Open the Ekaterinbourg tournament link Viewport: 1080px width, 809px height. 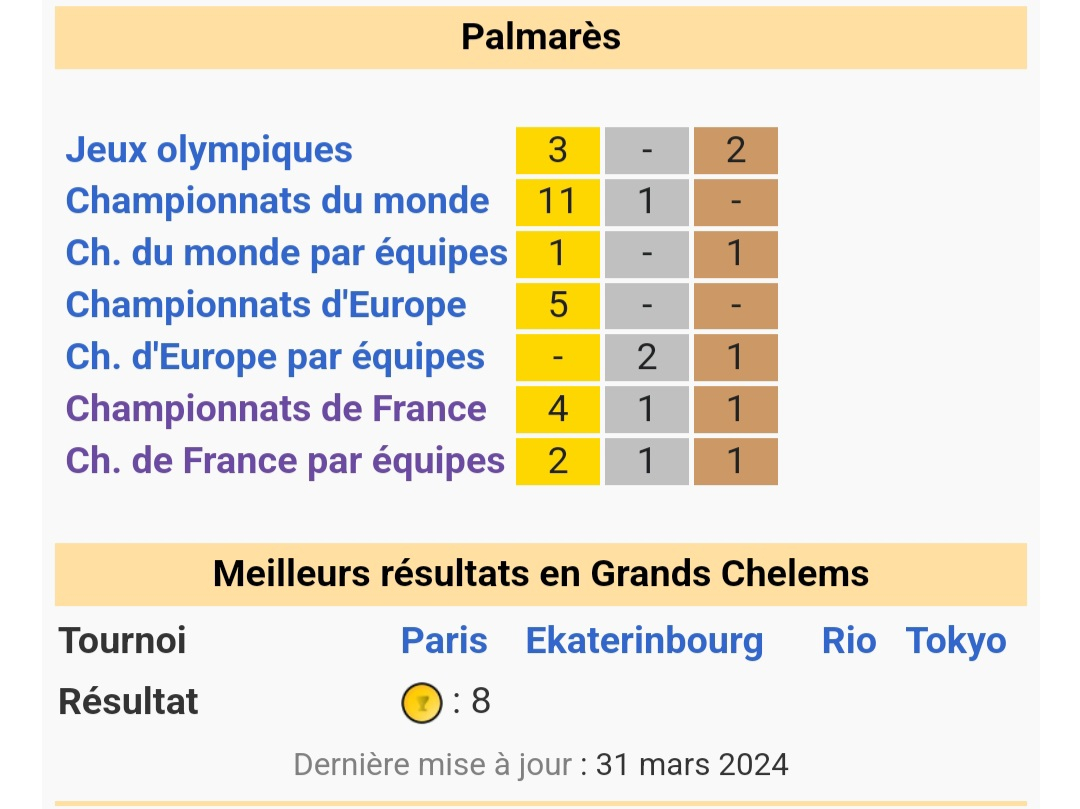click(x=644, y=641)
